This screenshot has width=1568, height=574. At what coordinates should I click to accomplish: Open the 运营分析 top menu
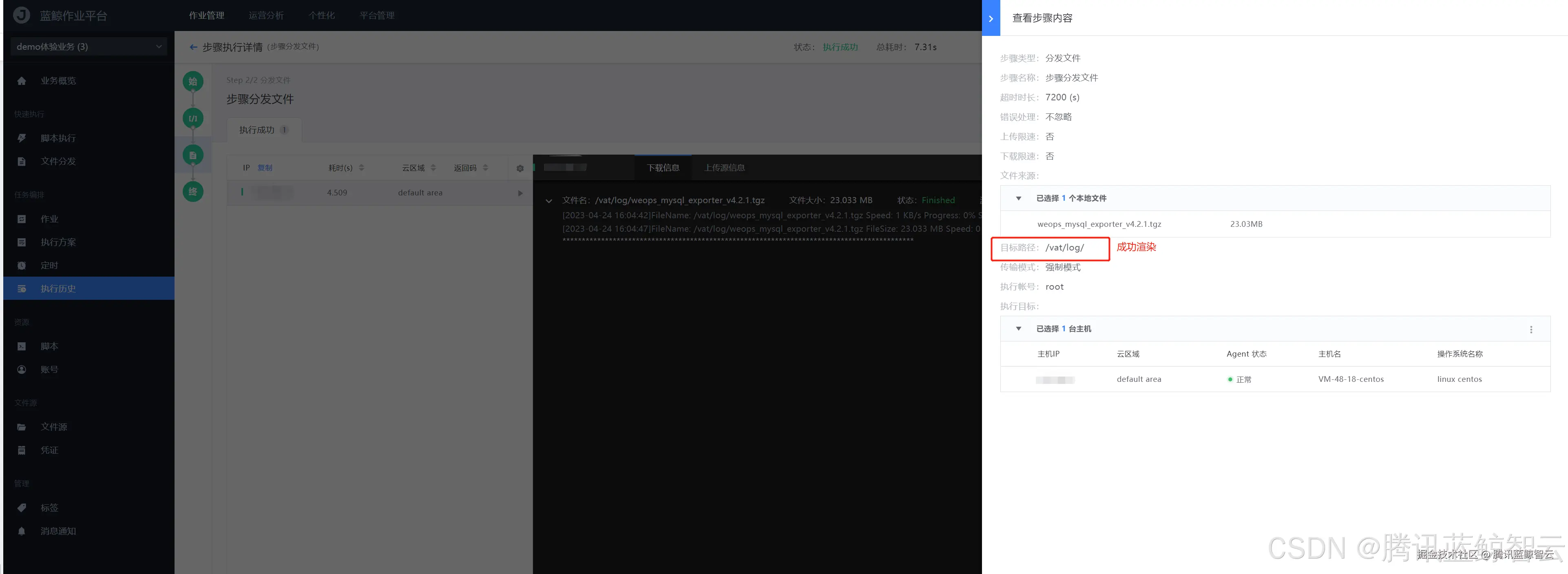tap(266, 15)
